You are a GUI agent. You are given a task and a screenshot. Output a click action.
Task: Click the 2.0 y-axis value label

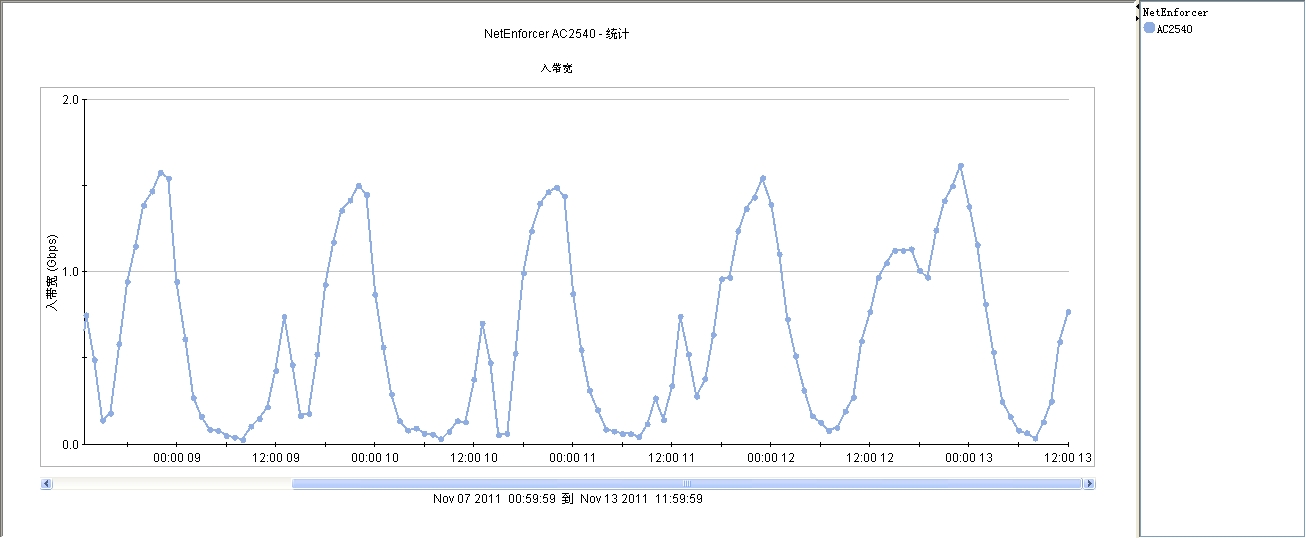[x=70, y=100]
